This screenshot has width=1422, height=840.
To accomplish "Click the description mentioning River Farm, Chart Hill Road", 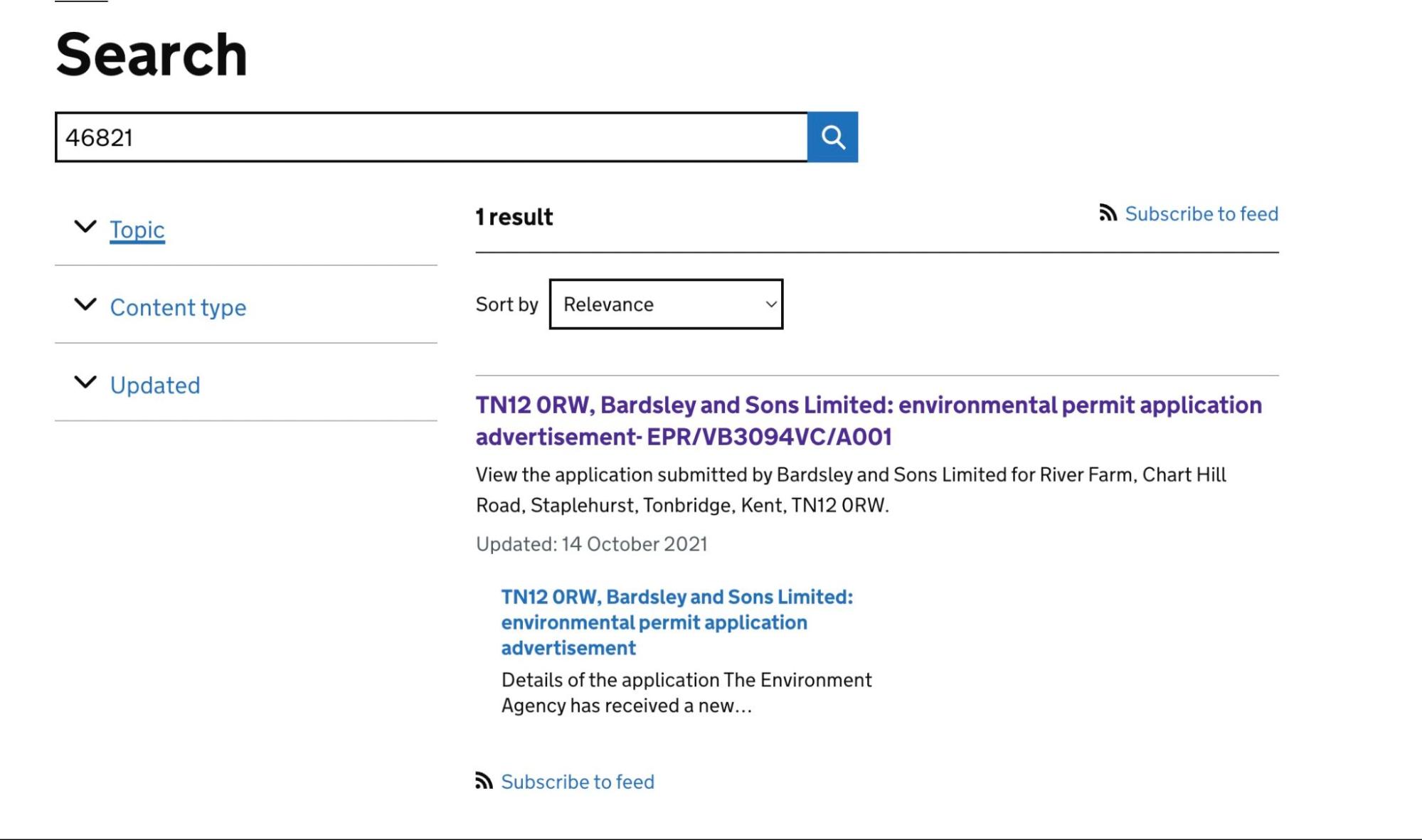I will point(851,489).
